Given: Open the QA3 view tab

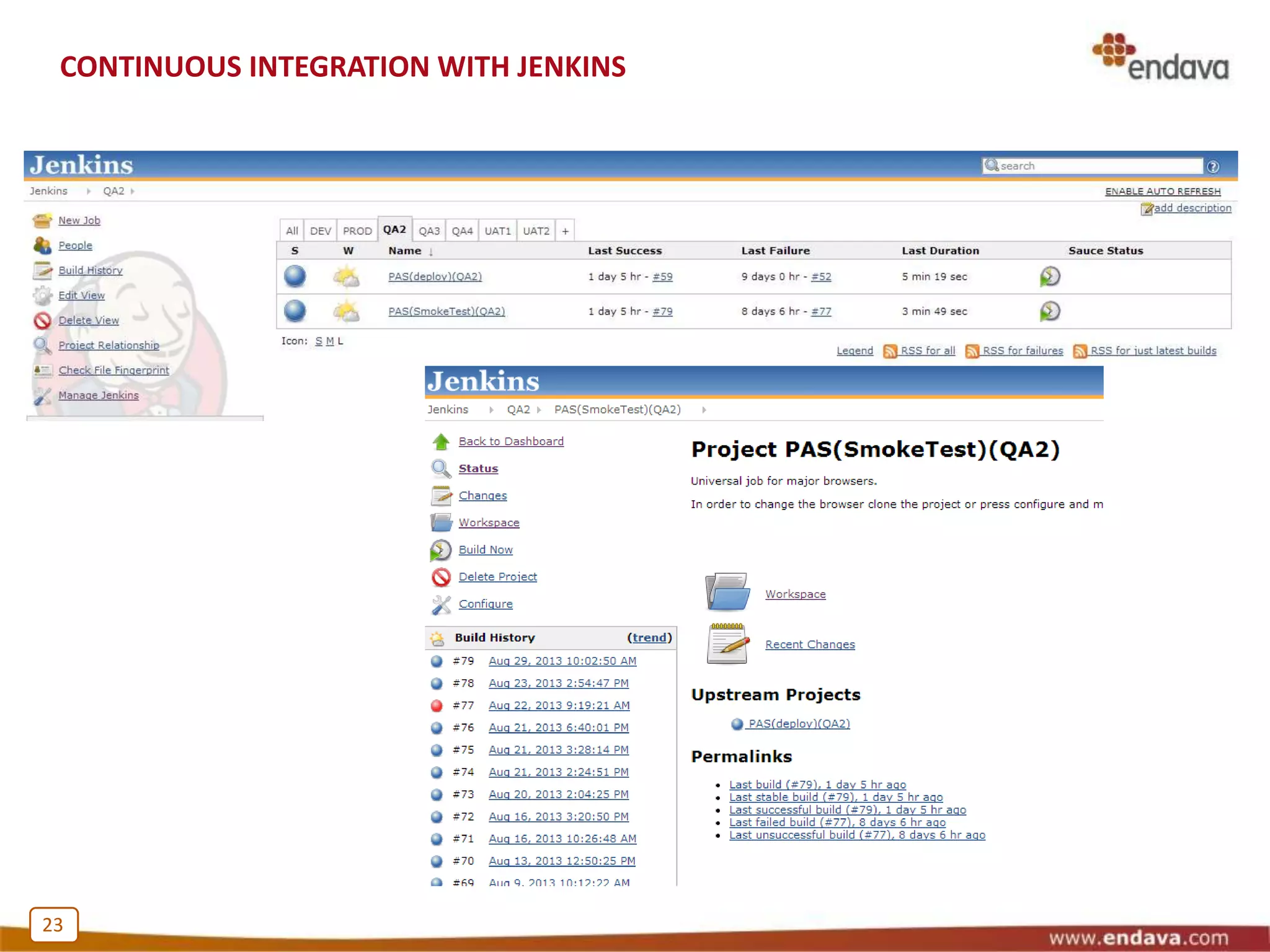Looking at the screenshot, I should [x=429, y=231].
